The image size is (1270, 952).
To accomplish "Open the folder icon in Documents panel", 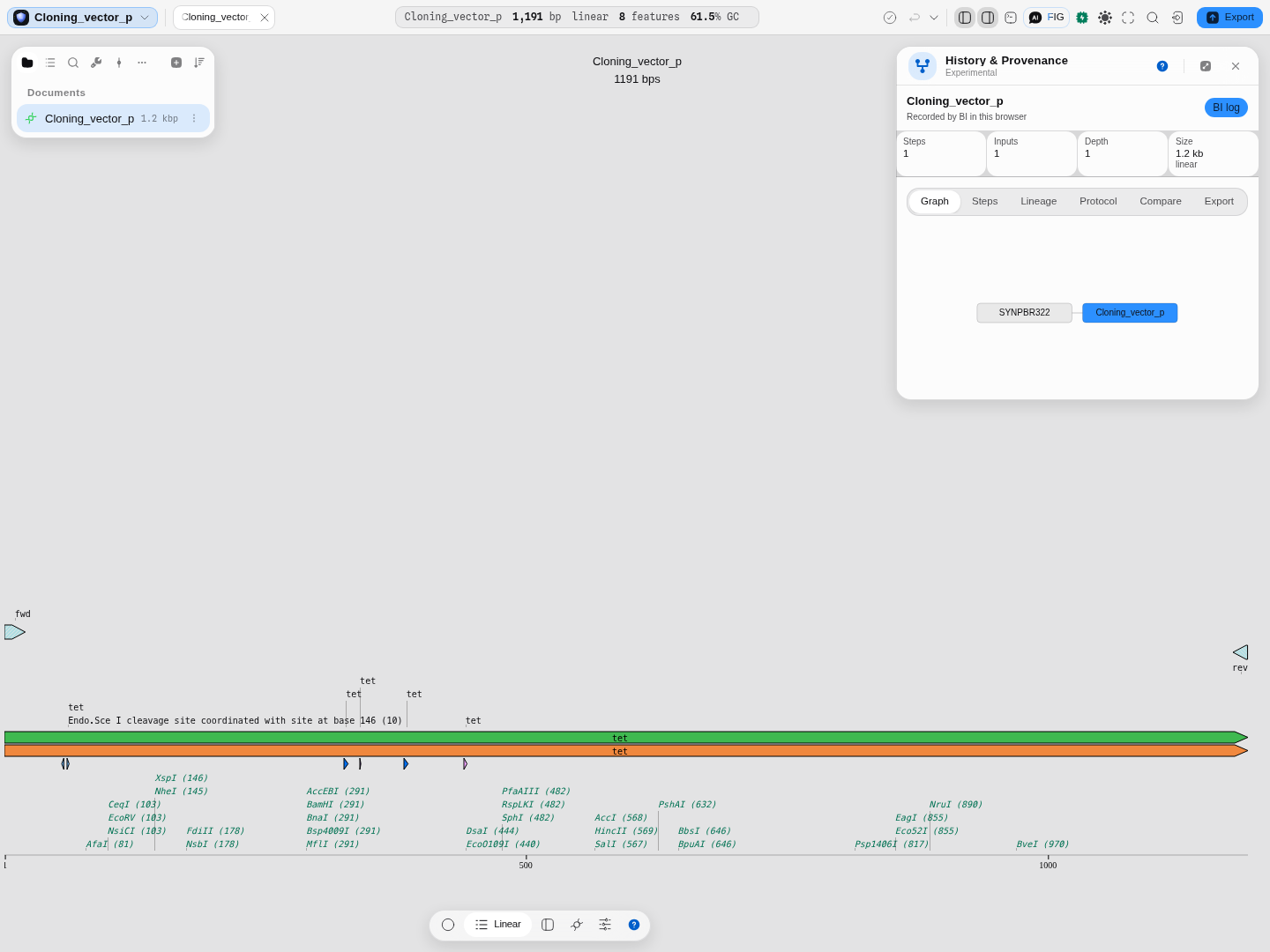I will [27, 63].
